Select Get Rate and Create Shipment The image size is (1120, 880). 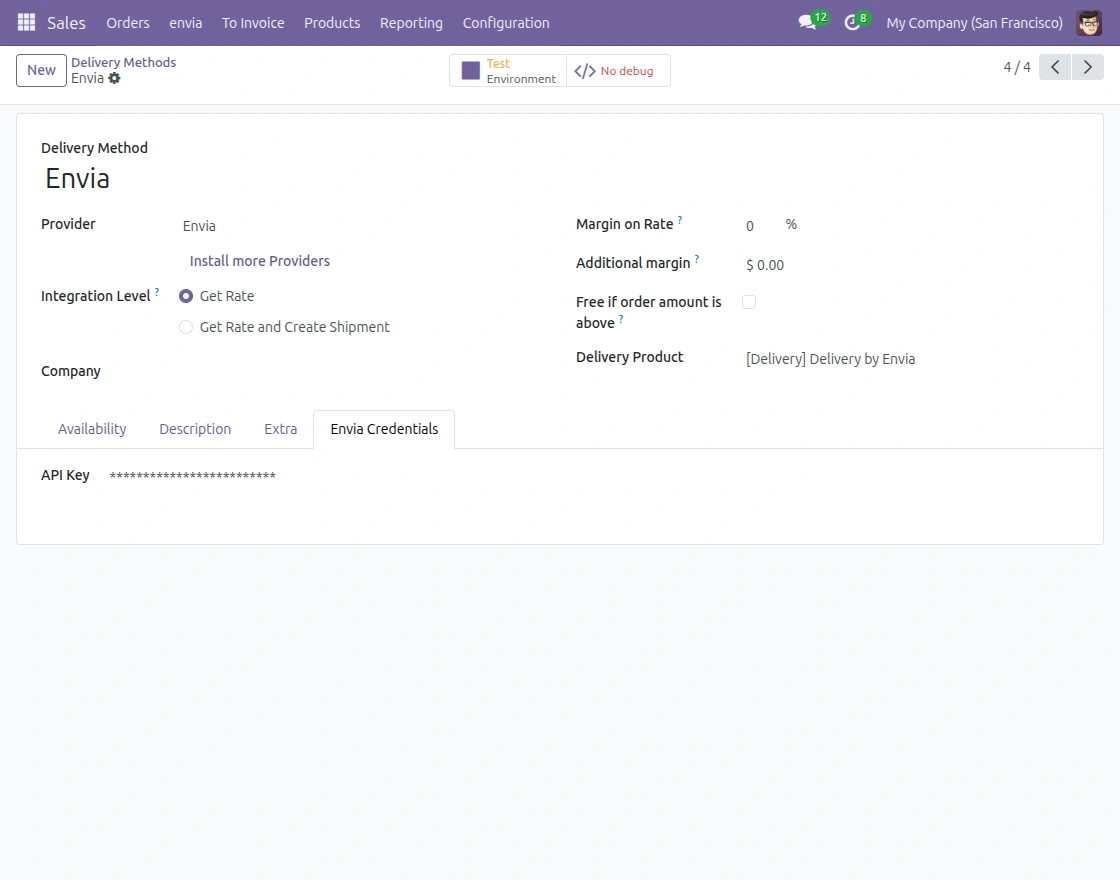[x=186, y=327]
